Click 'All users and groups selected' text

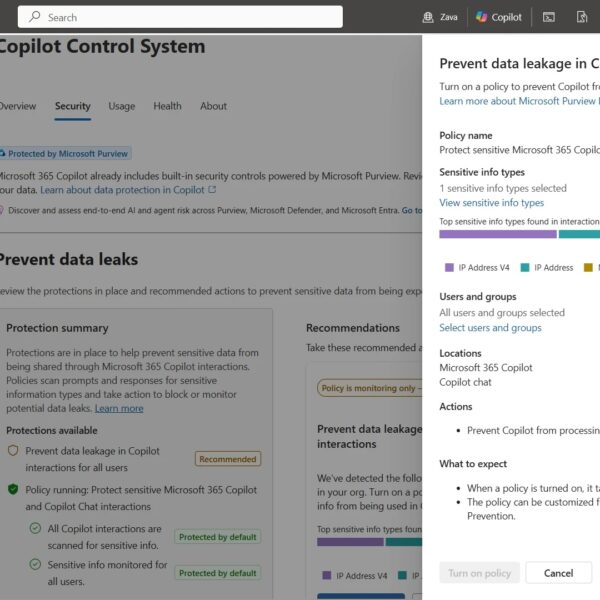click(502, 313)
